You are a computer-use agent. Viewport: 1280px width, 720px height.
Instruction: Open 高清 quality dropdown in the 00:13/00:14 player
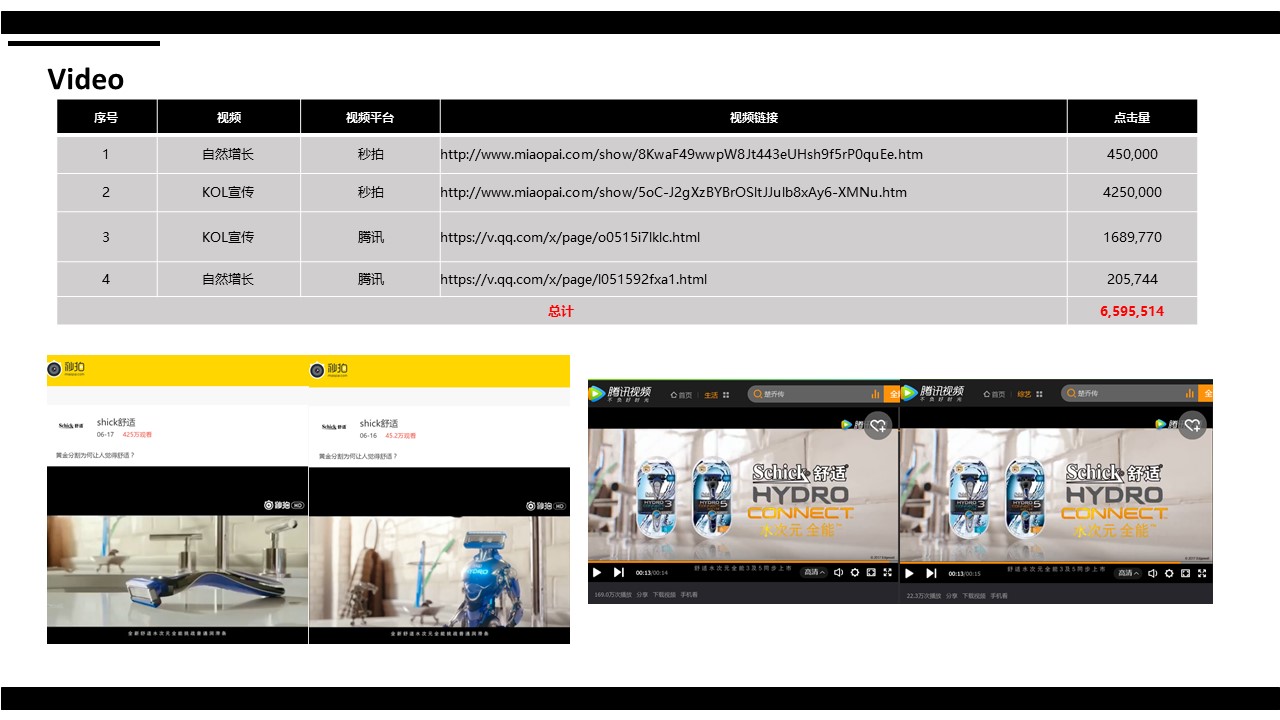click(814, 573)
